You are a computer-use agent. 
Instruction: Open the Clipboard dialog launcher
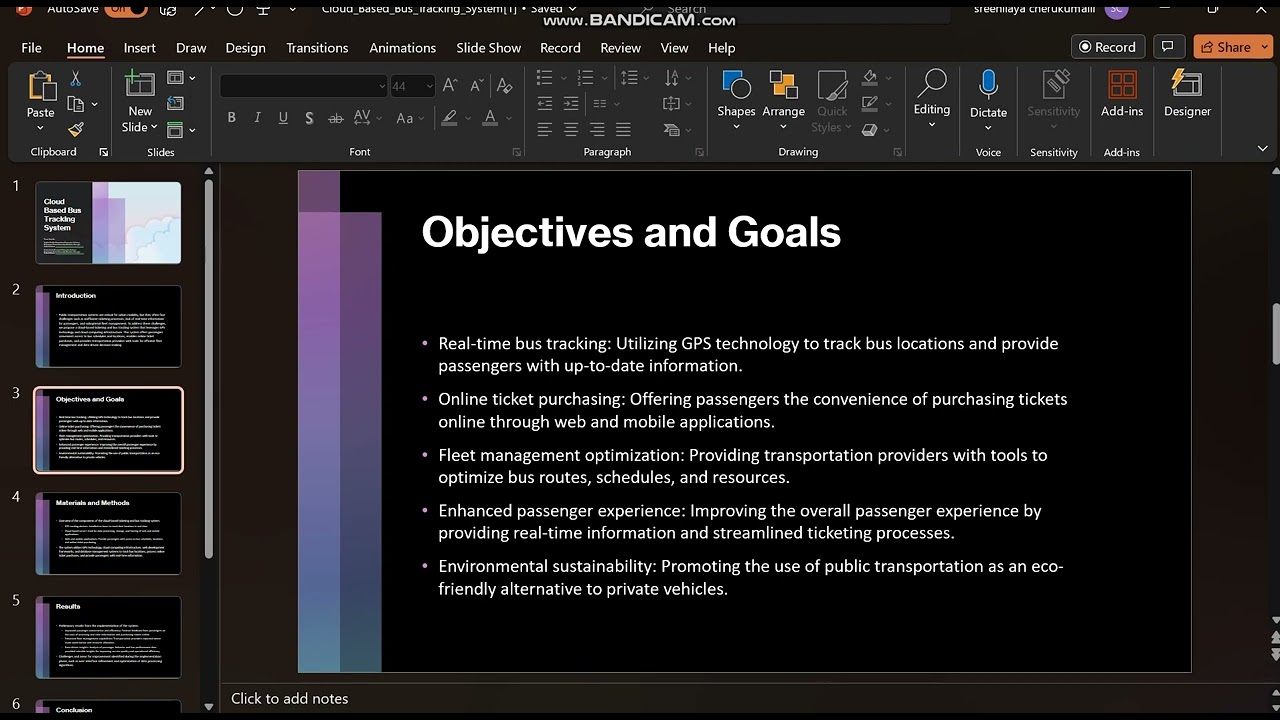point(103,152)
